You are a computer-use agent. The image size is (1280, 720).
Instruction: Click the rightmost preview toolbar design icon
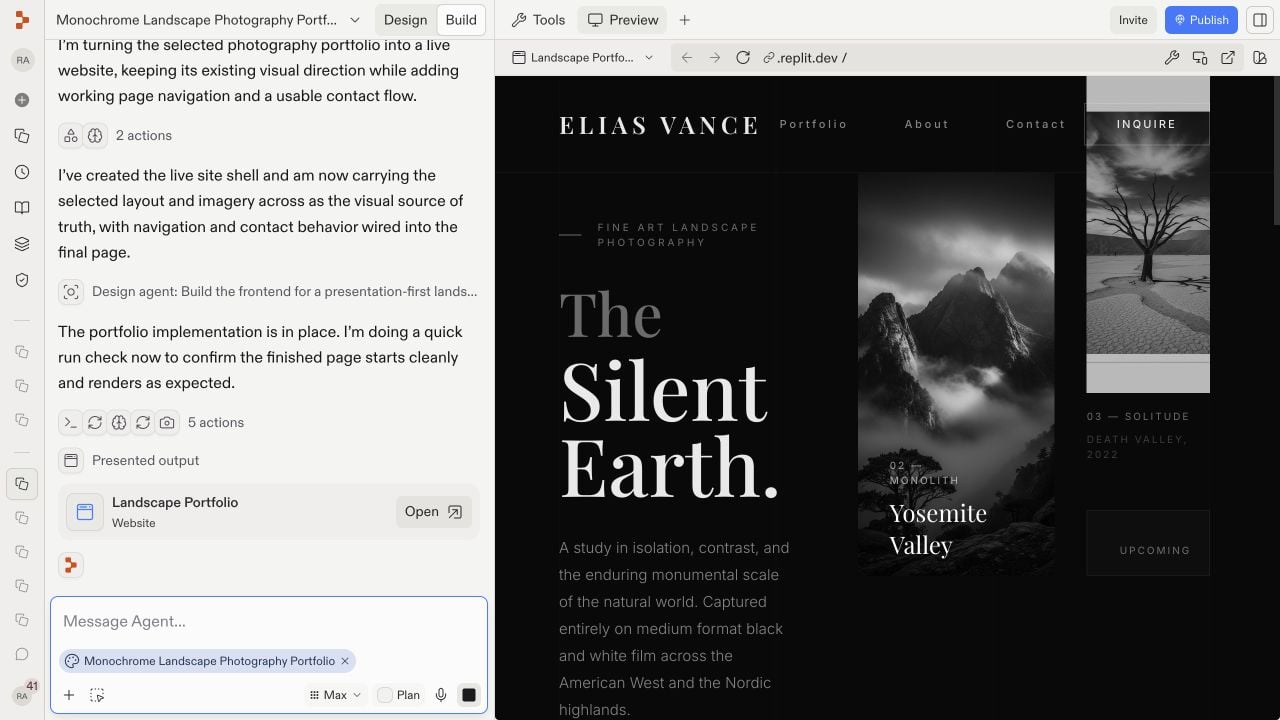click(x=1260, y=58)
